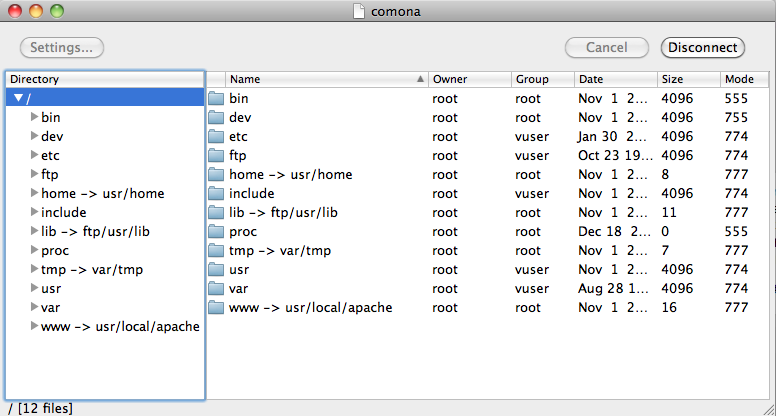Click the Cancel button
The height and width of the screenshot is (416, 776).
[x=607, y=47]
